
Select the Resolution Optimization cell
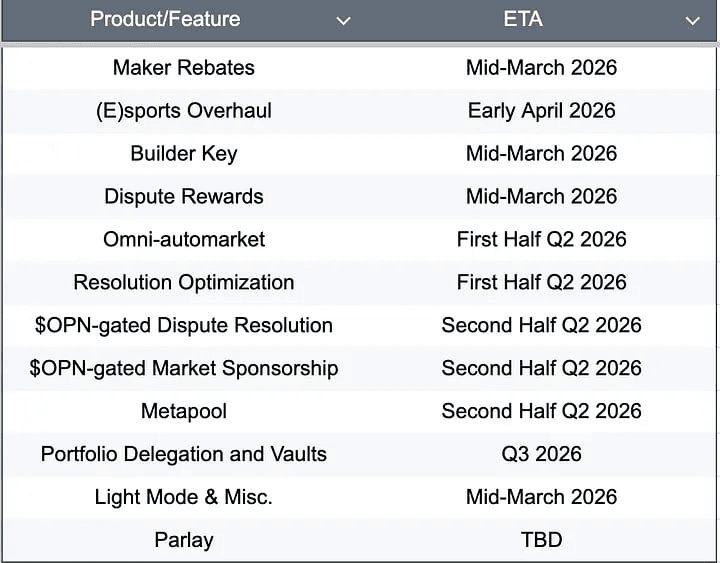coord(184,283)
